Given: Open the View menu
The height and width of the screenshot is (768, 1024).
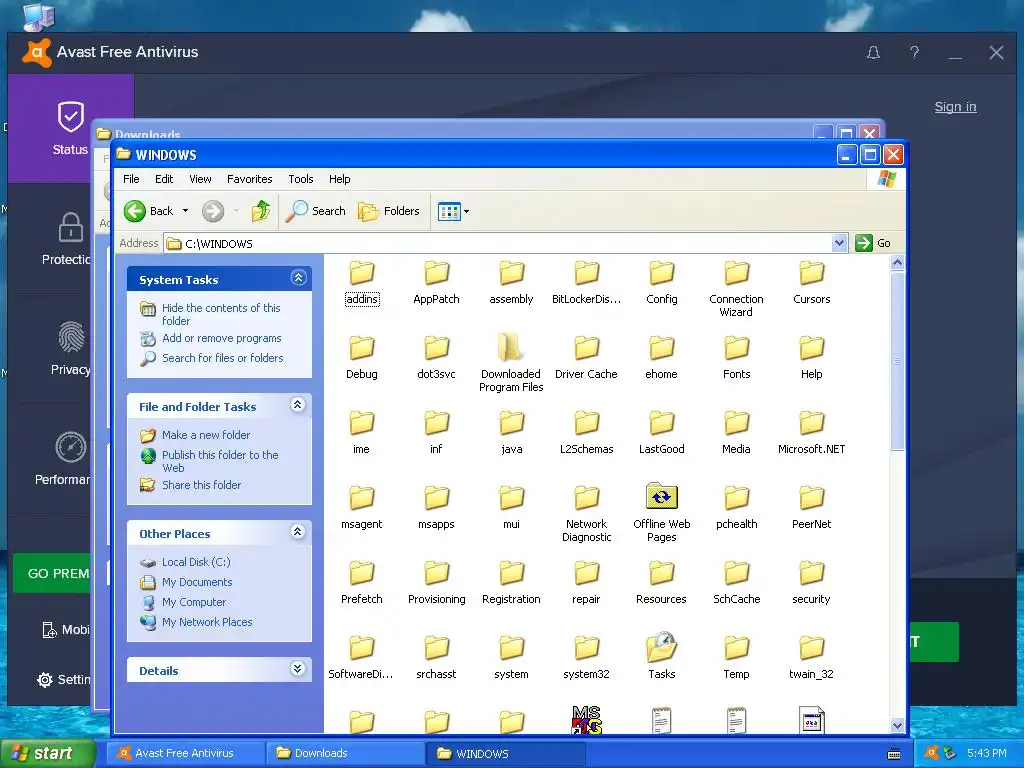Looking at the screenshot, I should [200, 179].
